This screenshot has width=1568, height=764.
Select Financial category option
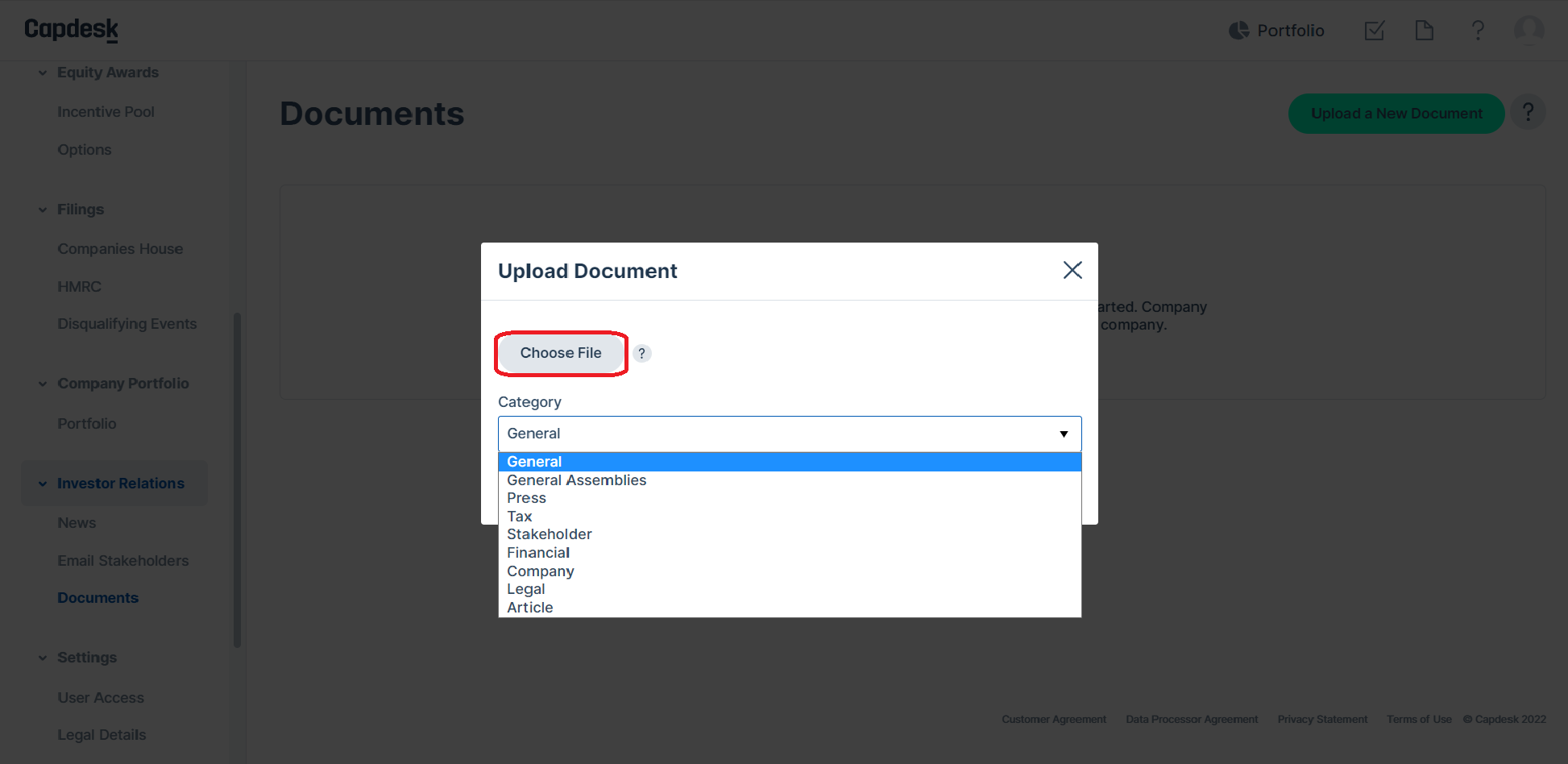(790, 553)
